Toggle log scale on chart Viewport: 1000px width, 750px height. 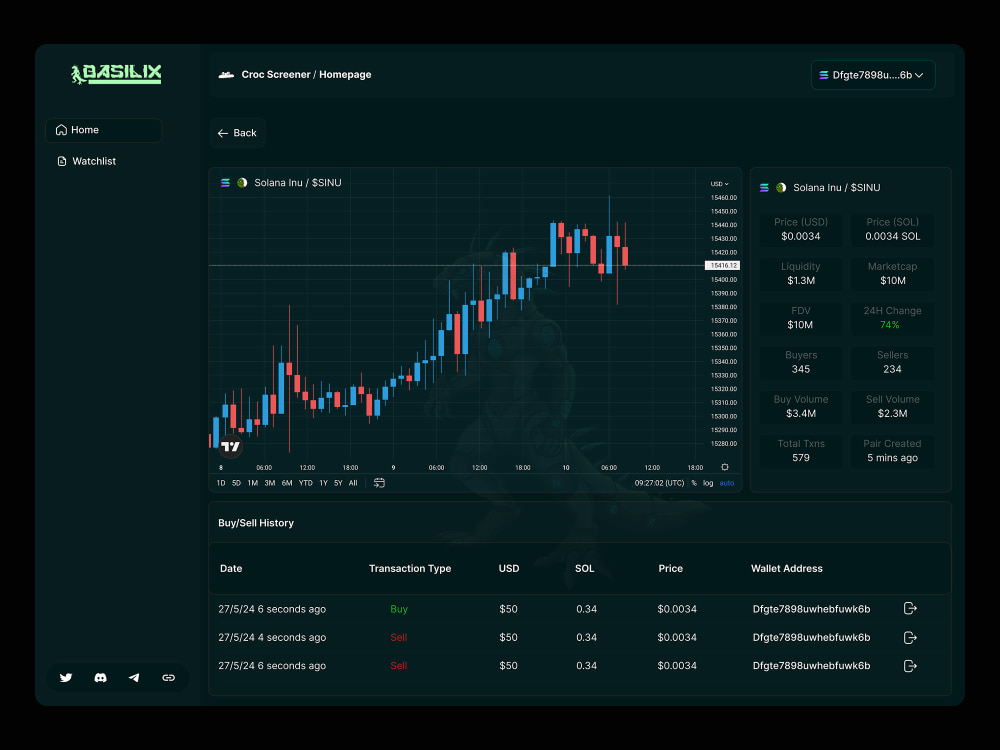pos(708,483)
